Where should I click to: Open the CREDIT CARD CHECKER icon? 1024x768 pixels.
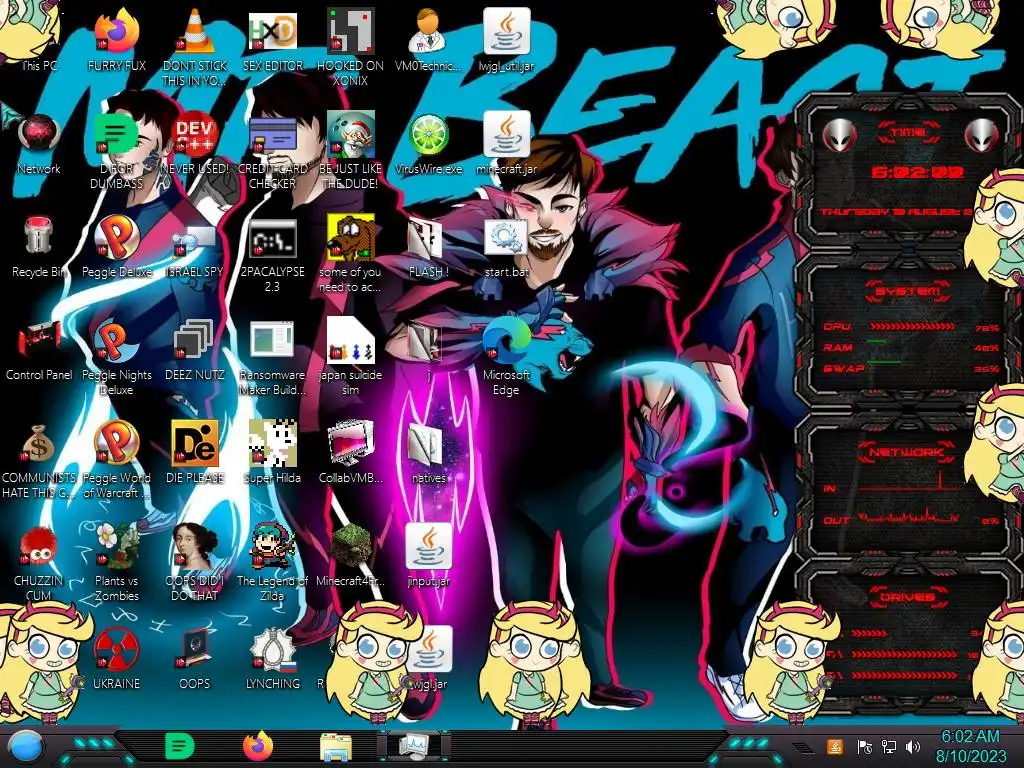pos(273,150)
